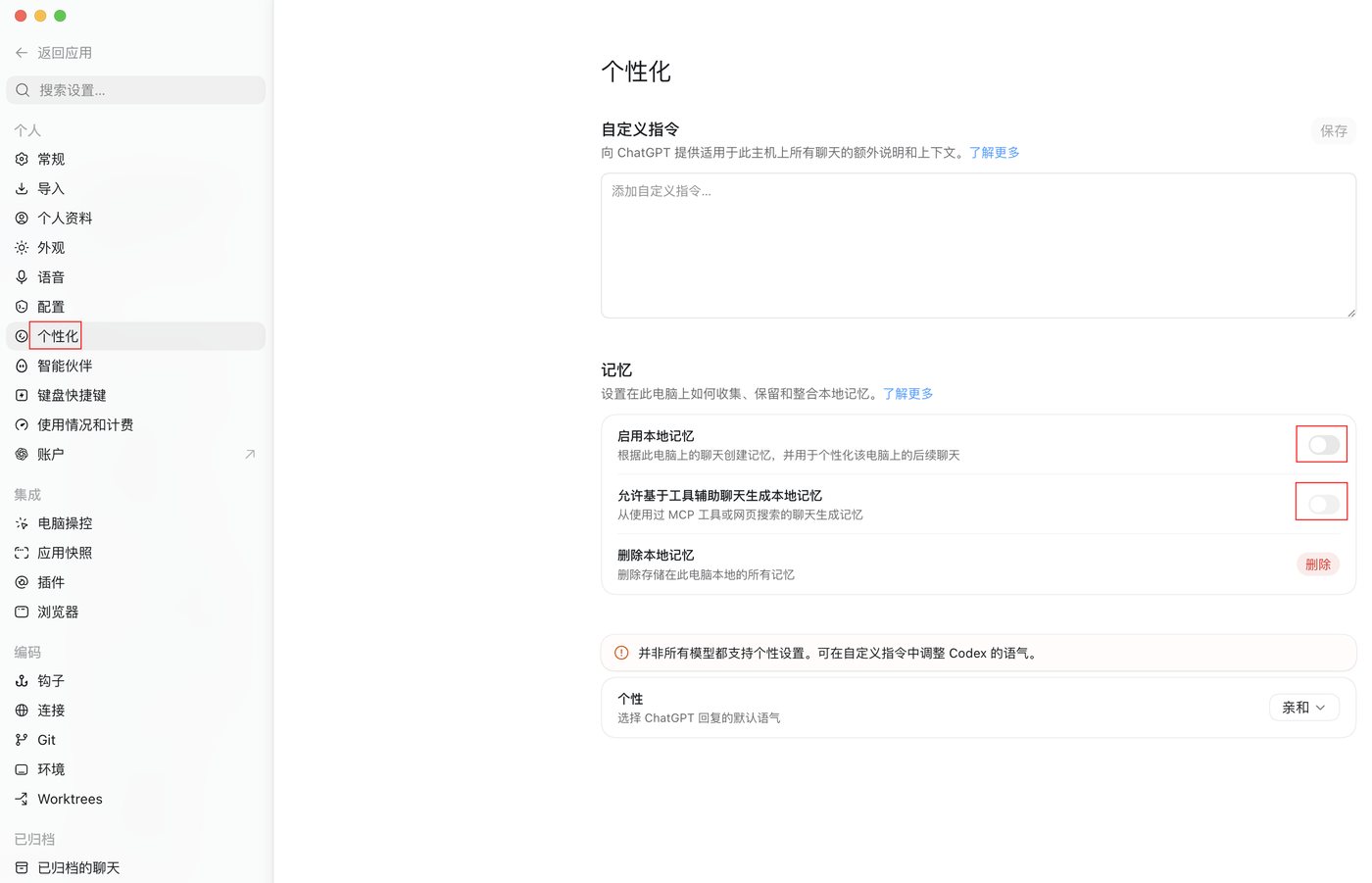Click the magnifier icon in the search box
This screenshot has width=1372, height=883.
point(23,90)
